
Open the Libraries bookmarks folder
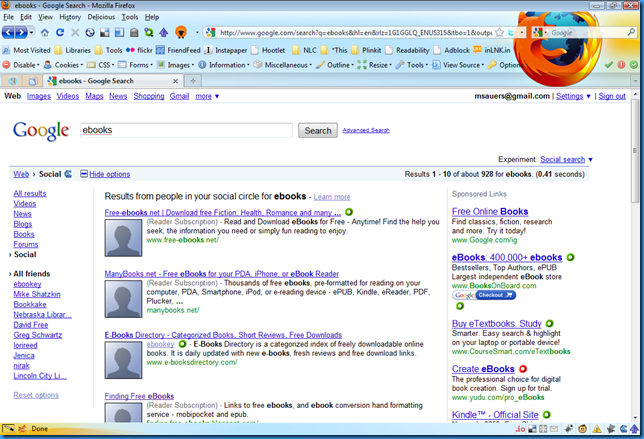[73, 50]
